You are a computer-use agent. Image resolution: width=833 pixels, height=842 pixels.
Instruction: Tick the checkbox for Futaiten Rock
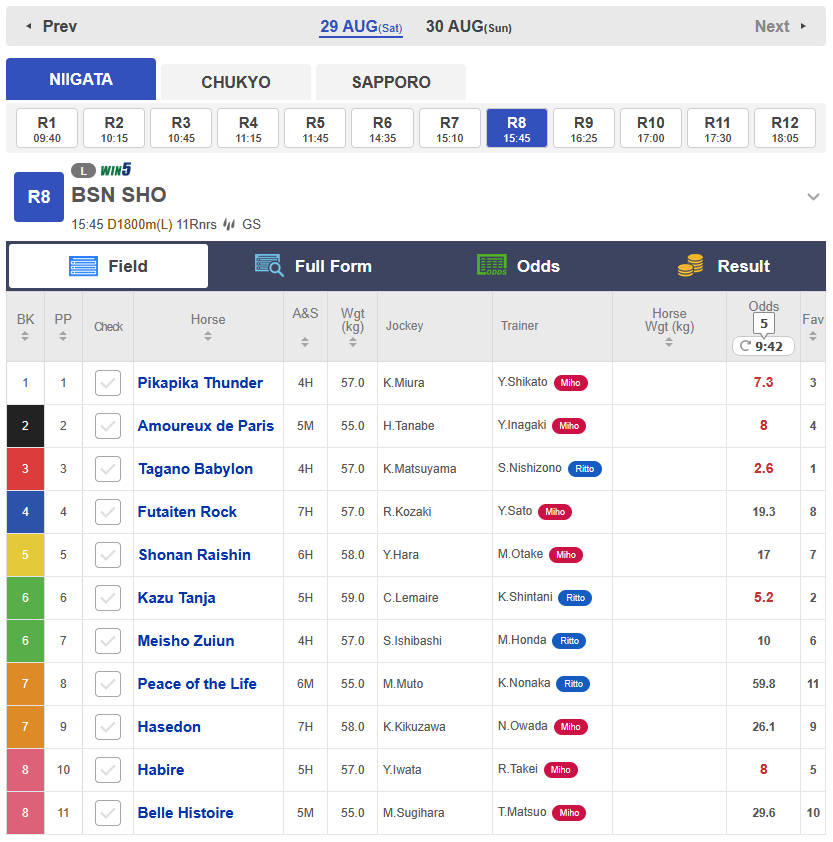[108, 512]
